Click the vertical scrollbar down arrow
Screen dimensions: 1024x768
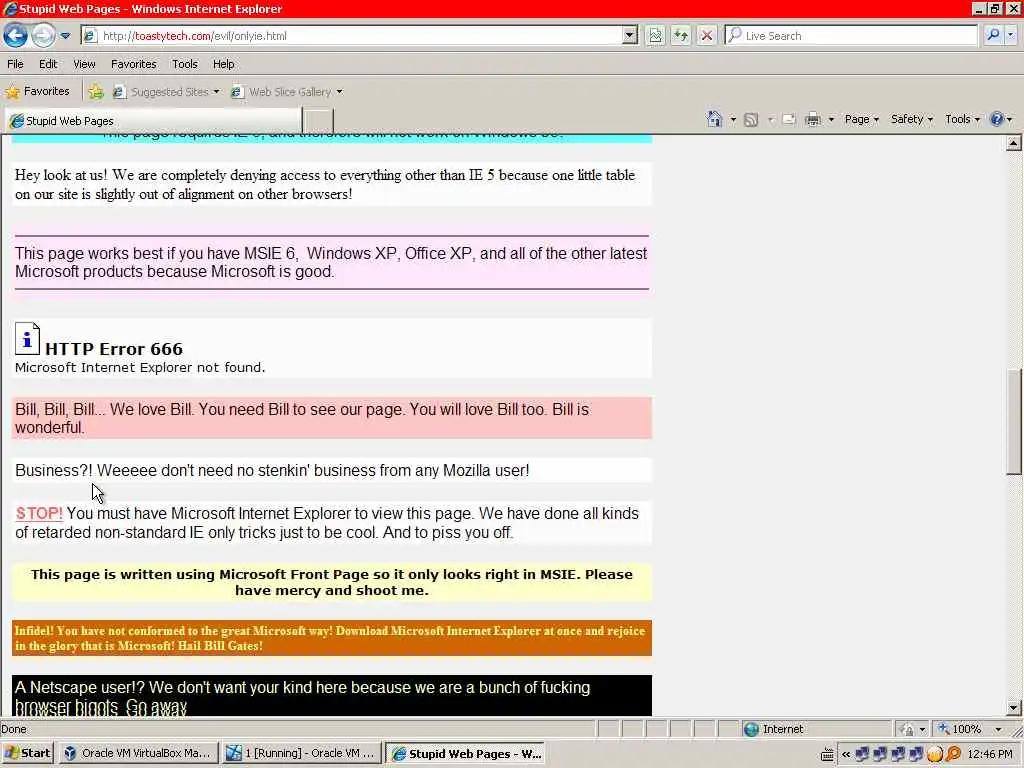click(1014, 707)
